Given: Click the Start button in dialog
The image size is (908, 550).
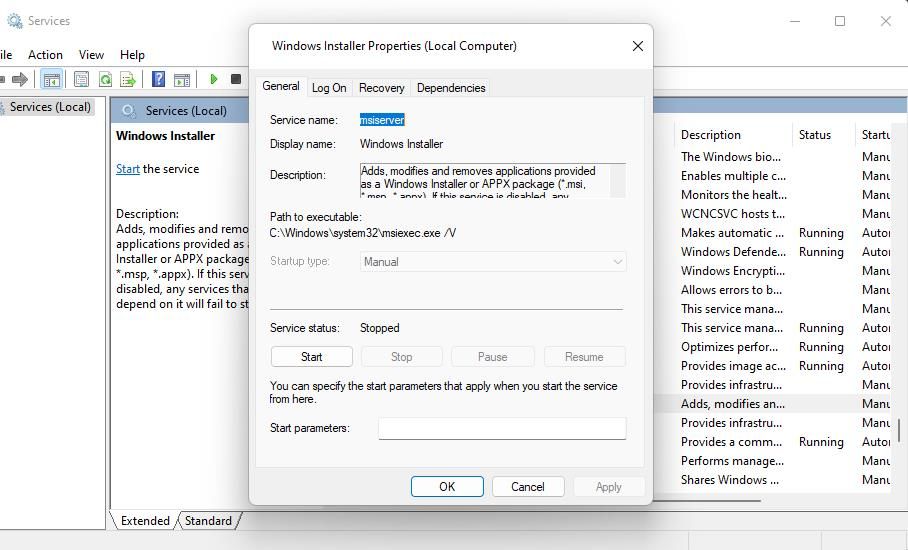Looking at the screenshot, I should [312, 357].
